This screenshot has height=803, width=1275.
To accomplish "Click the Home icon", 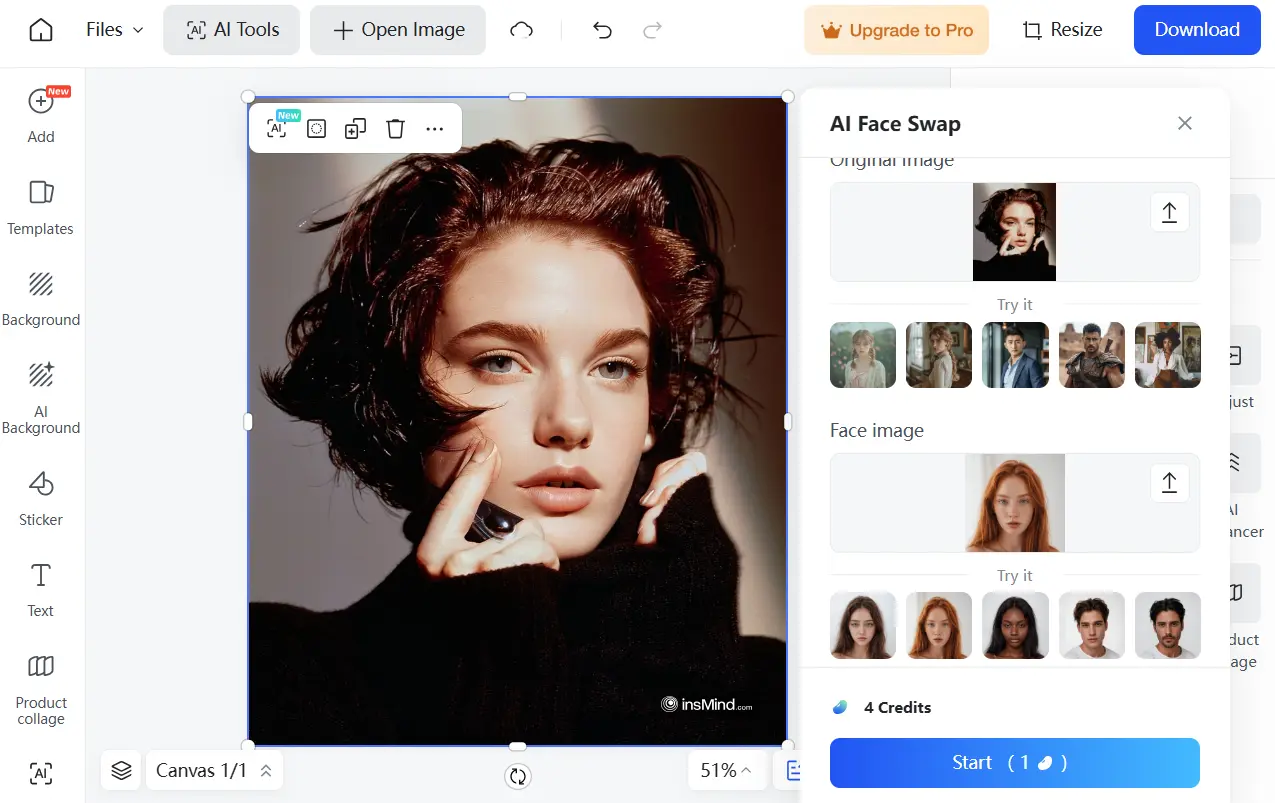I will click(x=41, y=30).
